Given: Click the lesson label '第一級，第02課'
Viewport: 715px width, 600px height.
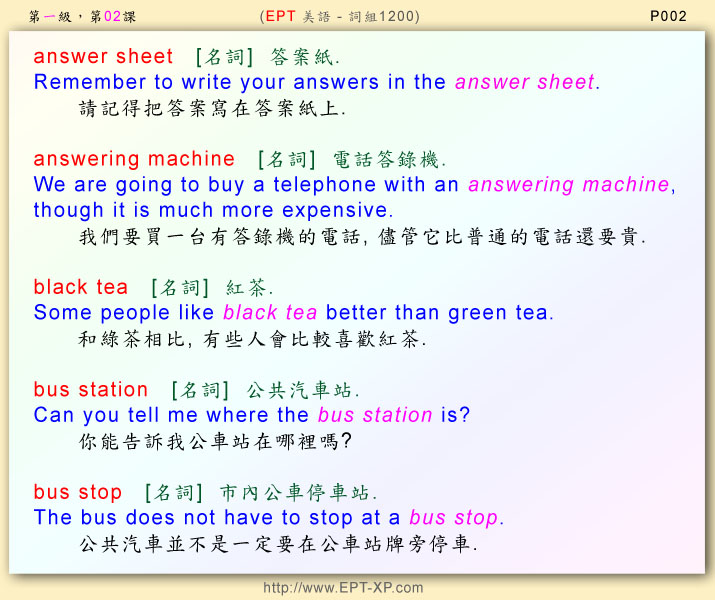Looking at the screenshot, I should pyautogui.click(x=82, y=17).
